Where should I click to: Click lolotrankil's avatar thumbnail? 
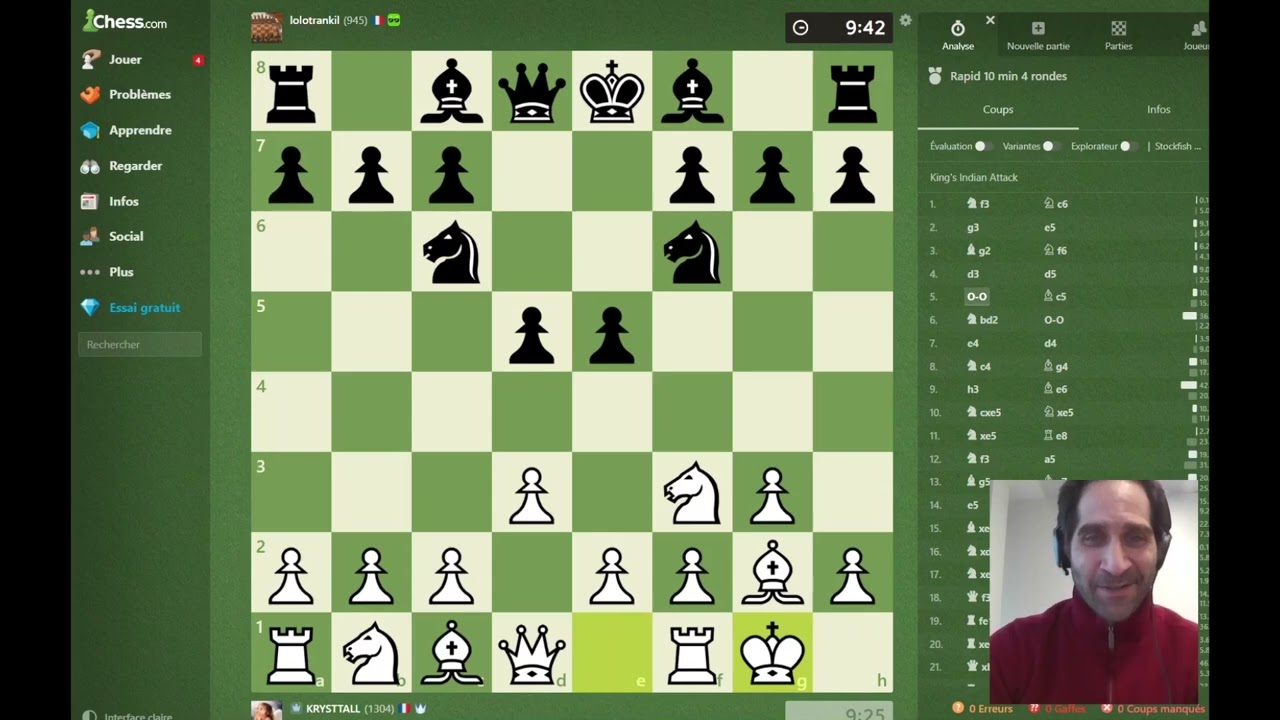pos(266,27)
